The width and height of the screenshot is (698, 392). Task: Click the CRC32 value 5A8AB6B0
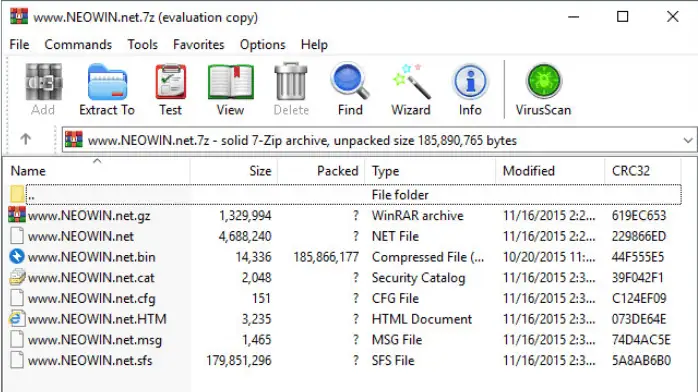click(x=641, y=360)
